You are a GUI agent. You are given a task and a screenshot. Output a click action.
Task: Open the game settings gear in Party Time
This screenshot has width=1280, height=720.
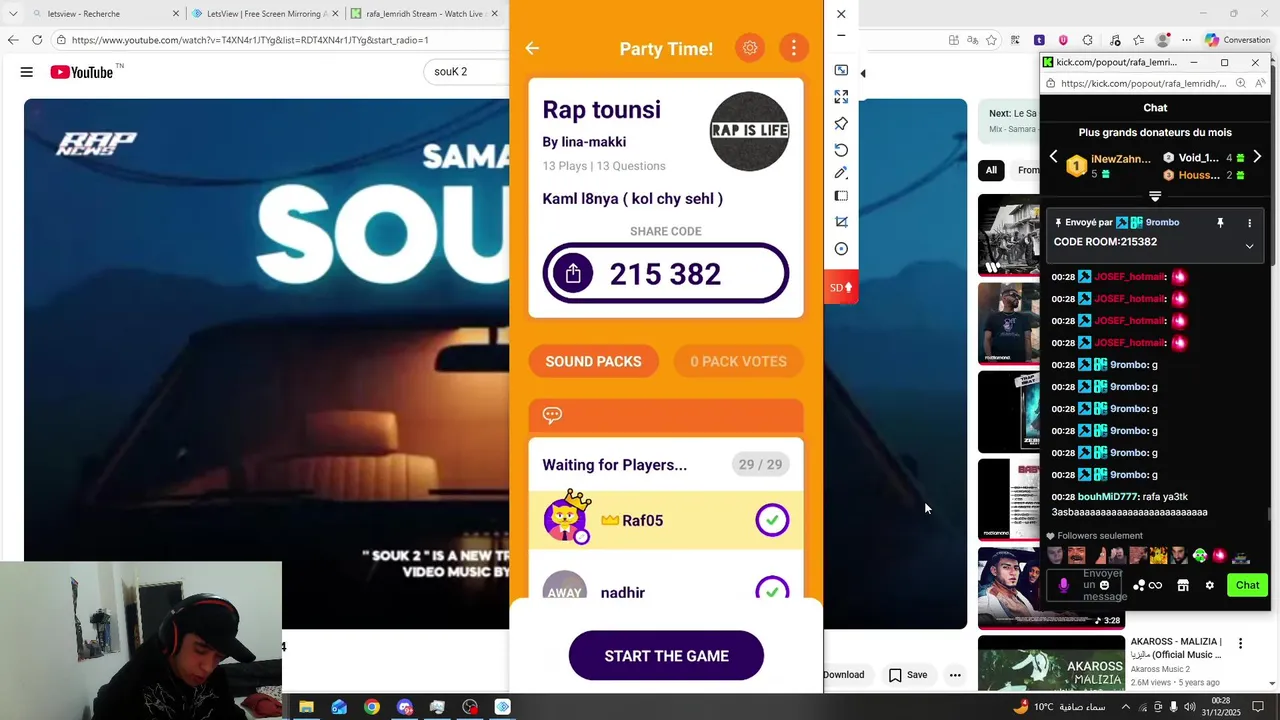coord(750,48)
